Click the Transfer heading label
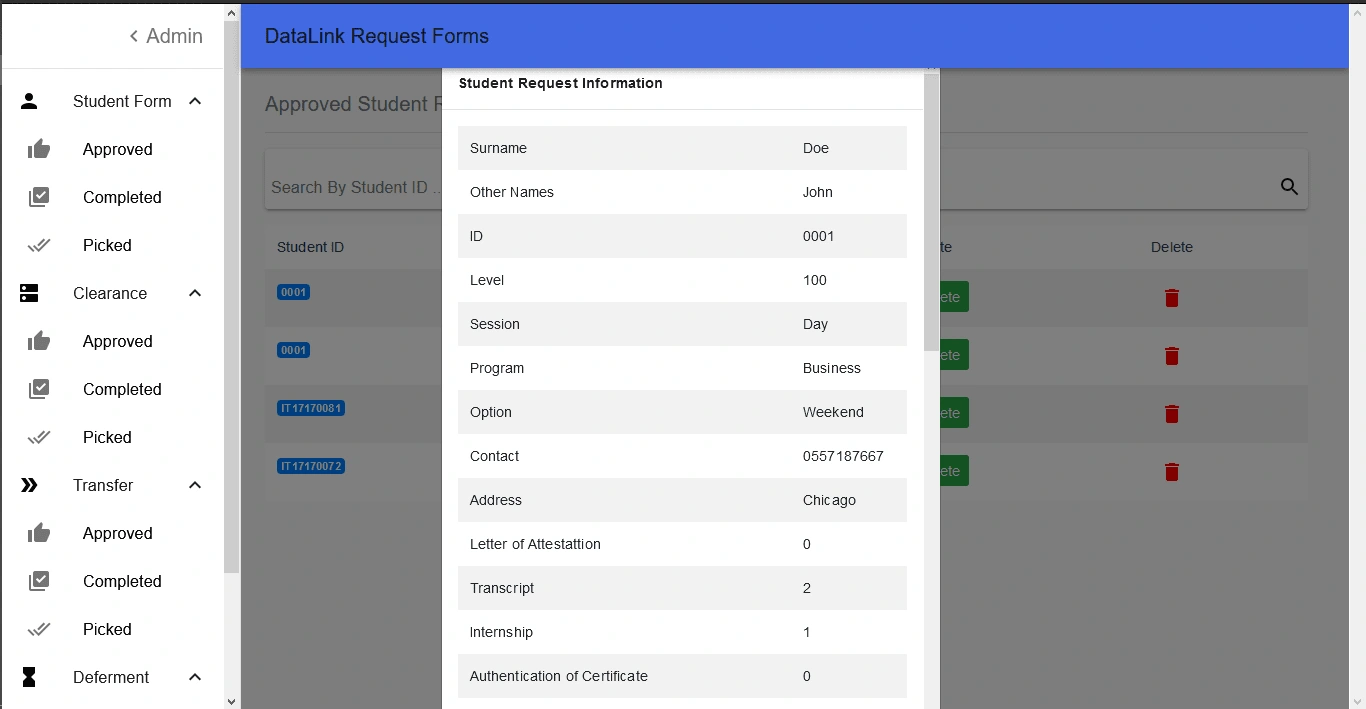The width and height of the screenshot is (1366, 709). [103, 485]
